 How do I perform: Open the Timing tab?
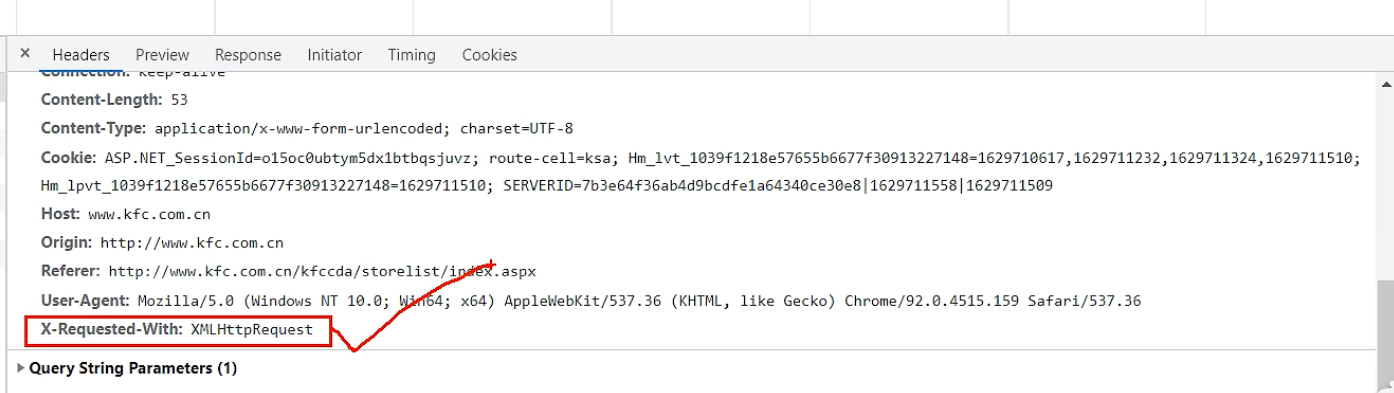pos(411,55)
